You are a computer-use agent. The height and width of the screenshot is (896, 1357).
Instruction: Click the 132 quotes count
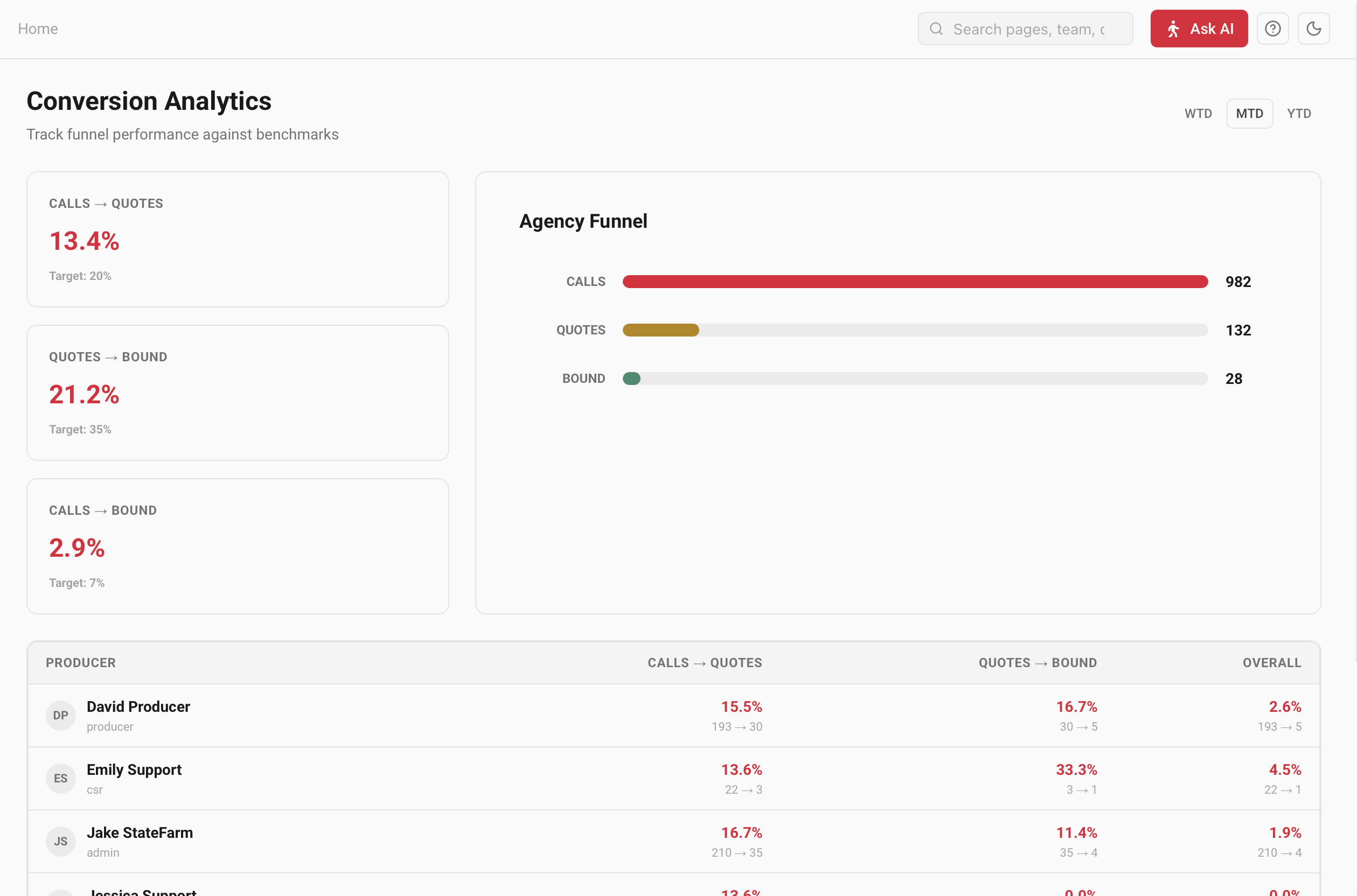(1238, 330)
